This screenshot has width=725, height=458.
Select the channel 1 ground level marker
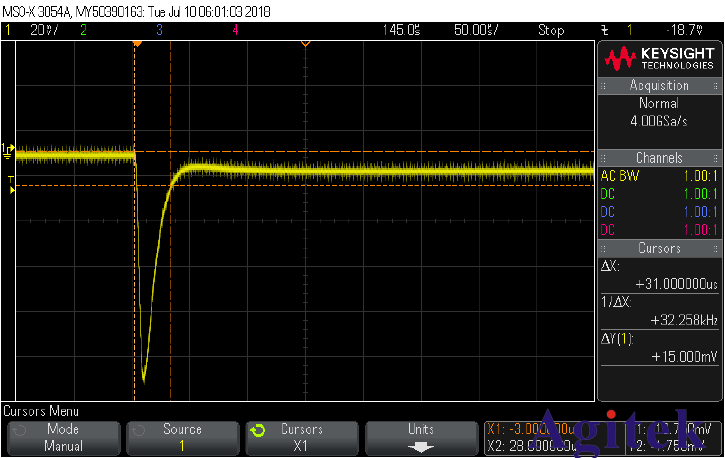8,150
